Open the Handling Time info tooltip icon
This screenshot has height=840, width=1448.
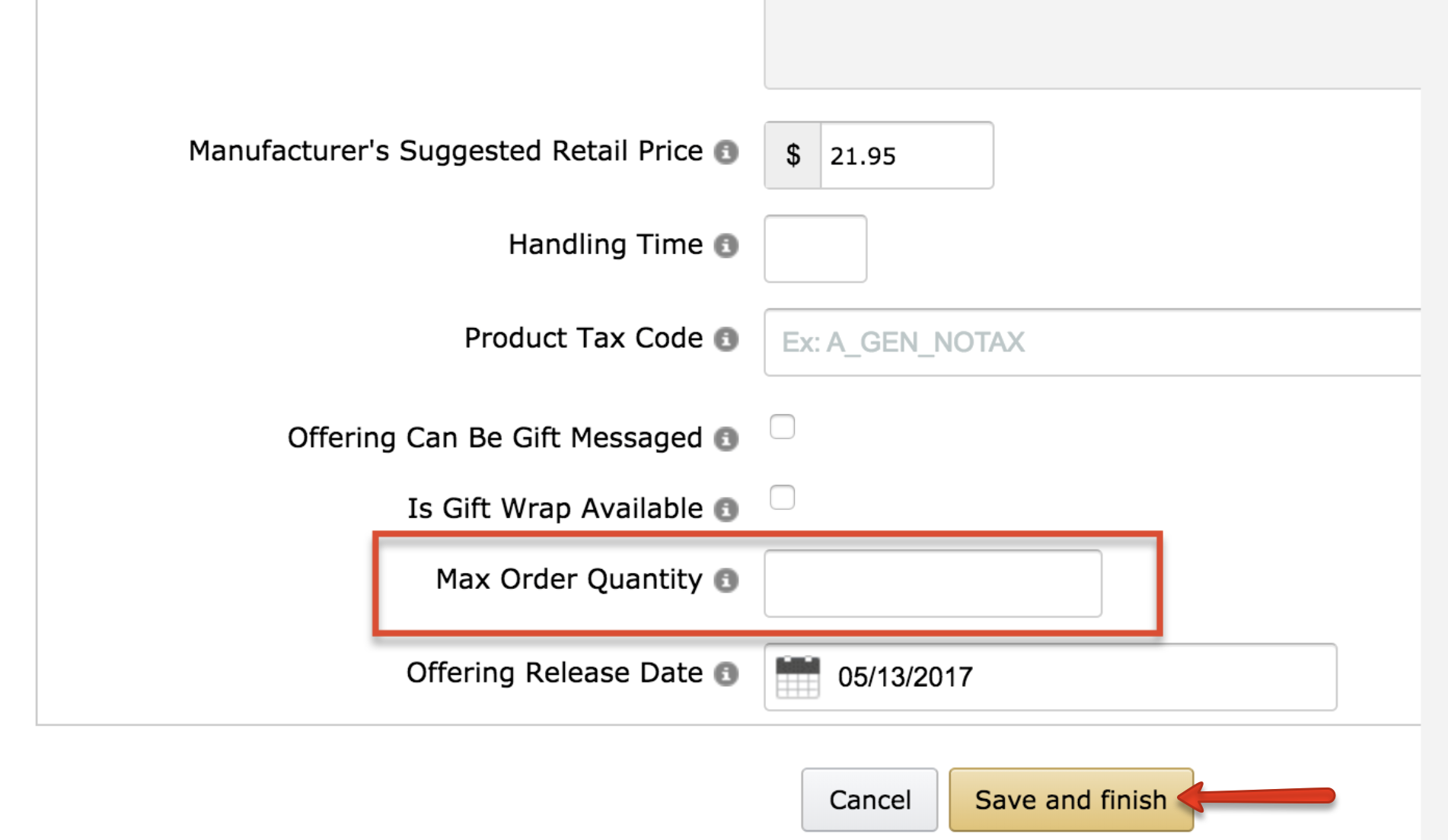tap(726, 246)
